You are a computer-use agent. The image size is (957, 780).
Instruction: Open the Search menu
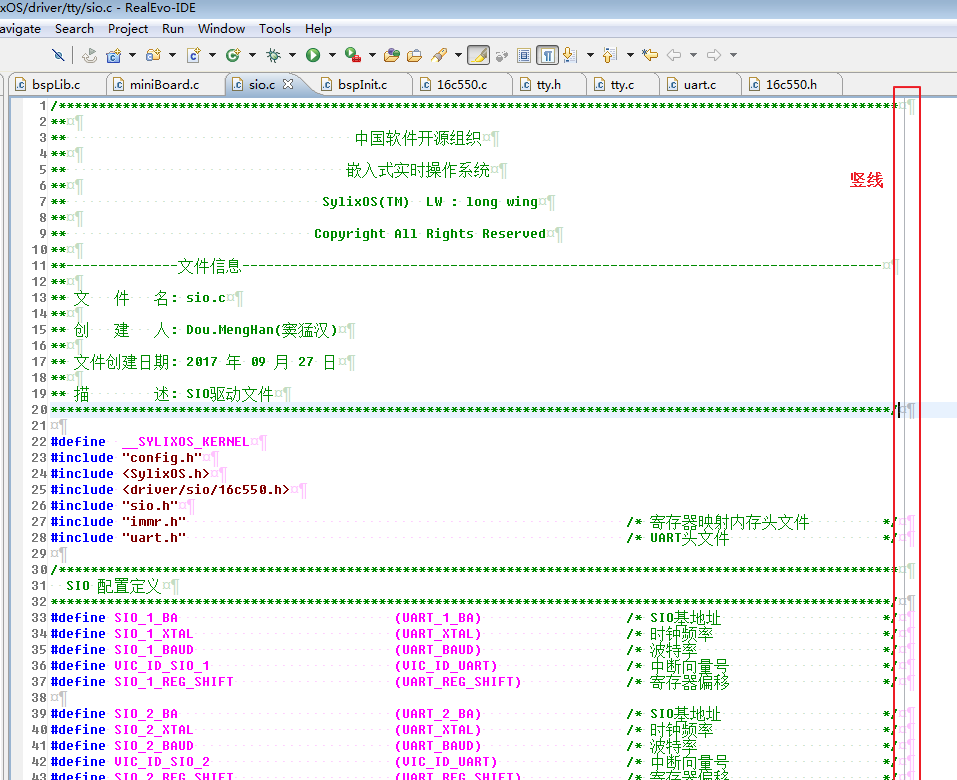pyautogui.click(x=74, y=29)
